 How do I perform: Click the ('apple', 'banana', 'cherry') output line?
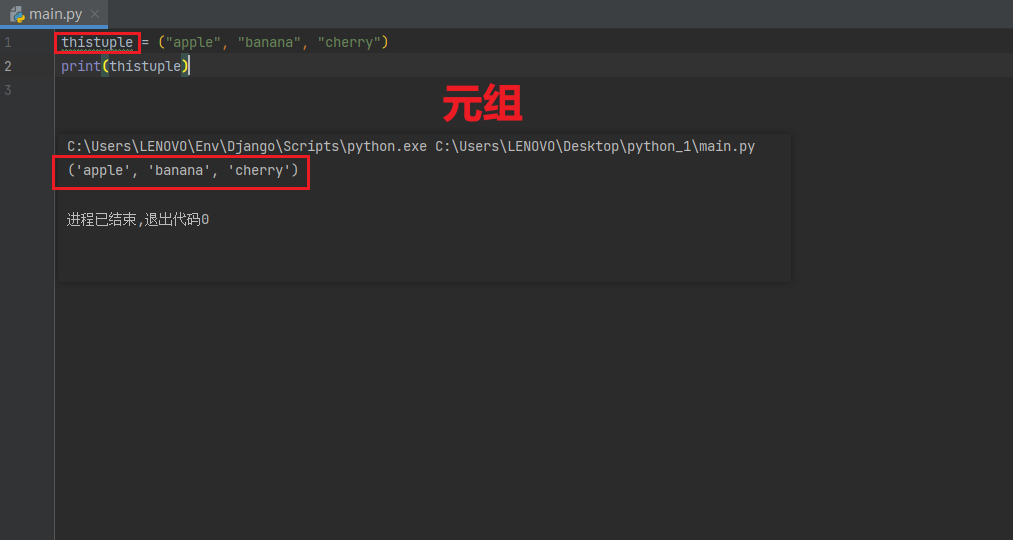[183, 171]
